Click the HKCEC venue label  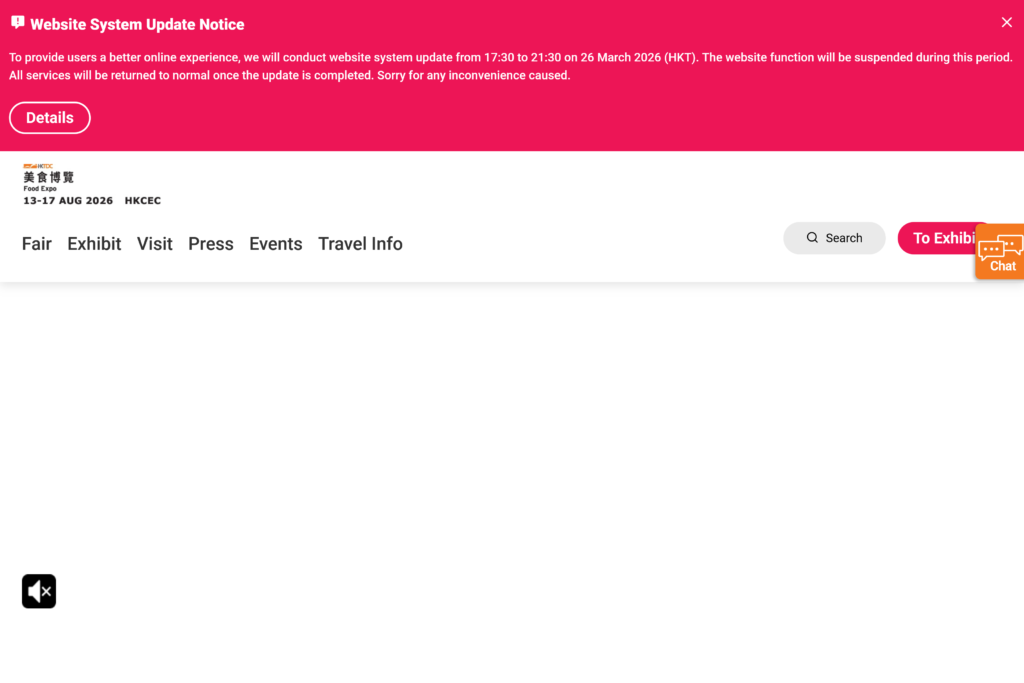point(142,201)
